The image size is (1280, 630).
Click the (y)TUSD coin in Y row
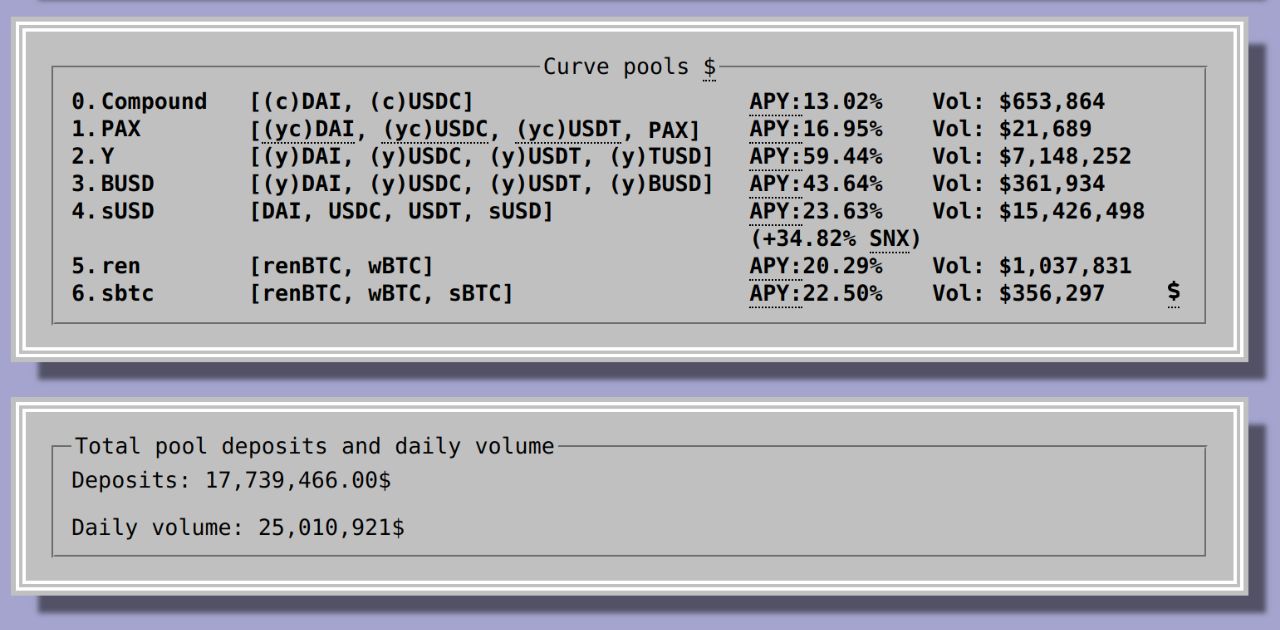656,157
